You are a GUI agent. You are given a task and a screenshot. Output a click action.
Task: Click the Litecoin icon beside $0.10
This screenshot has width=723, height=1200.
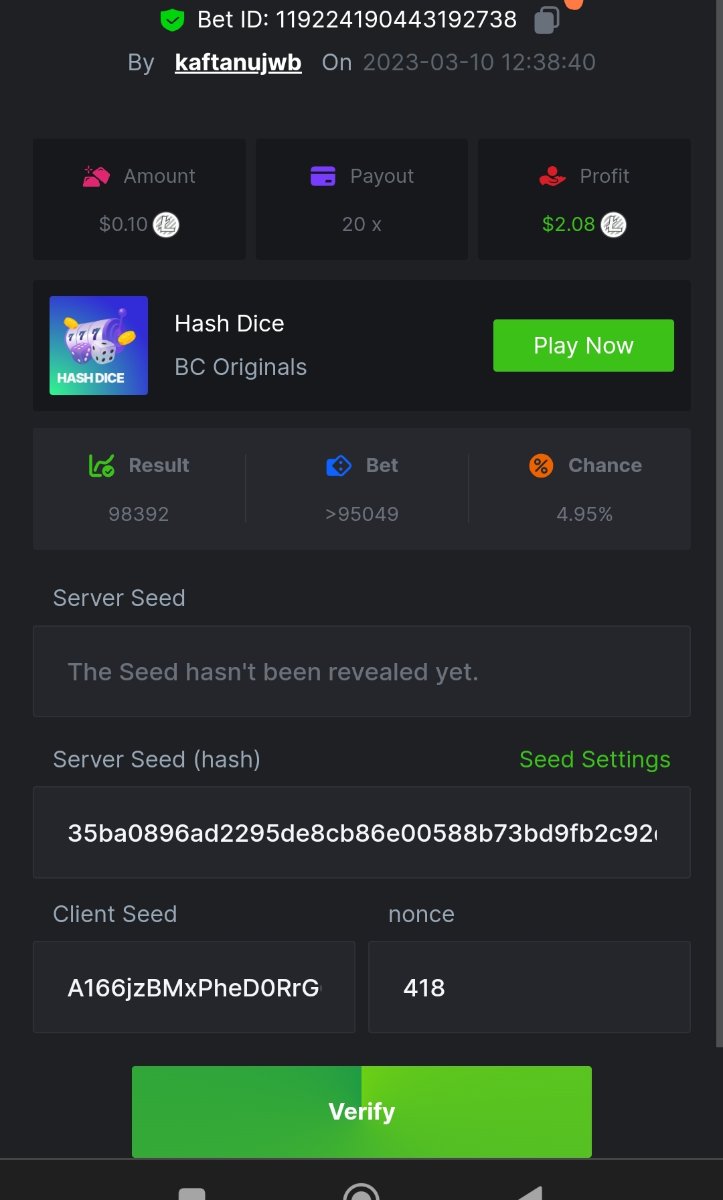[x=166, y=225]
